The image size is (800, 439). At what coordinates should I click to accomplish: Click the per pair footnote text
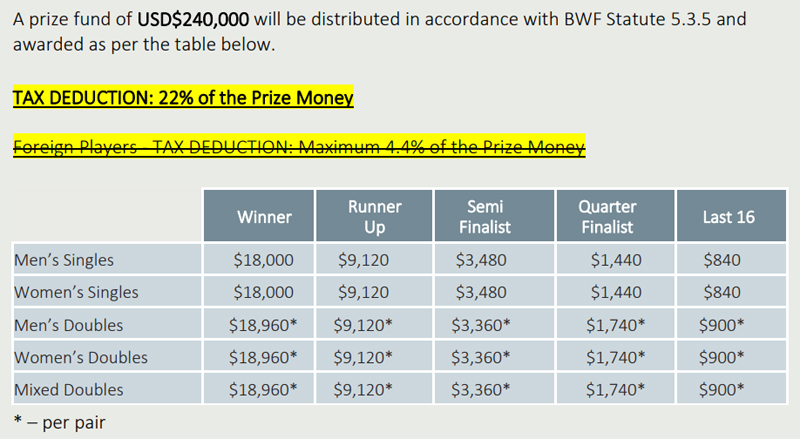pos(59,422)
